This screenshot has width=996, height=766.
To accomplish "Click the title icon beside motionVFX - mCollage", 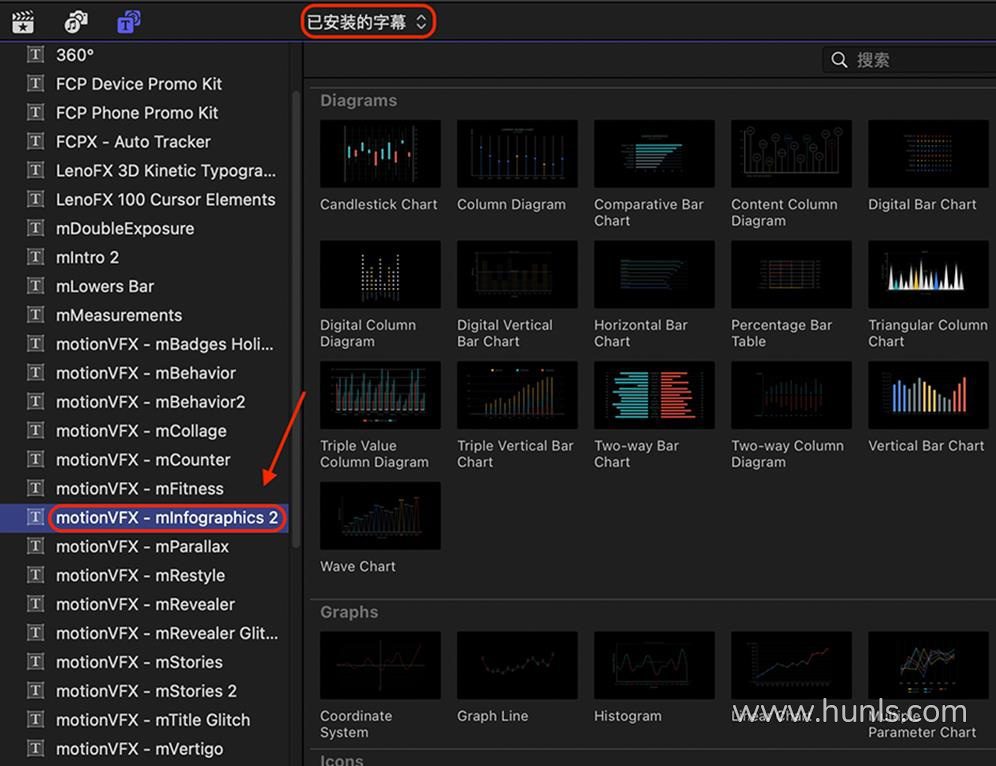I will point(36,431).
